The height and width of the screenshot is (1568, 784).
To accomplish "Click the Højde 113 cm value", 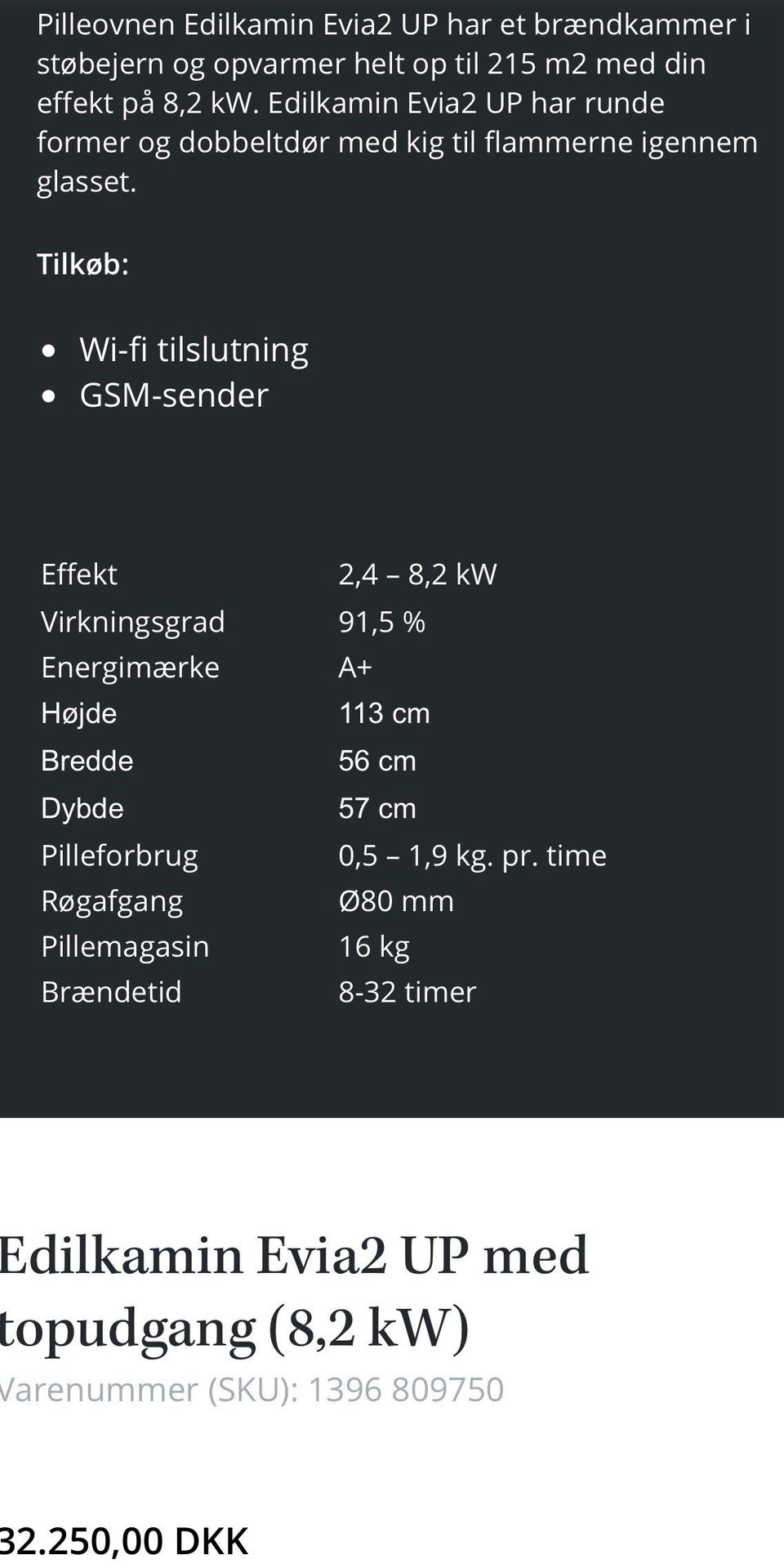I will tap(384, 713).
